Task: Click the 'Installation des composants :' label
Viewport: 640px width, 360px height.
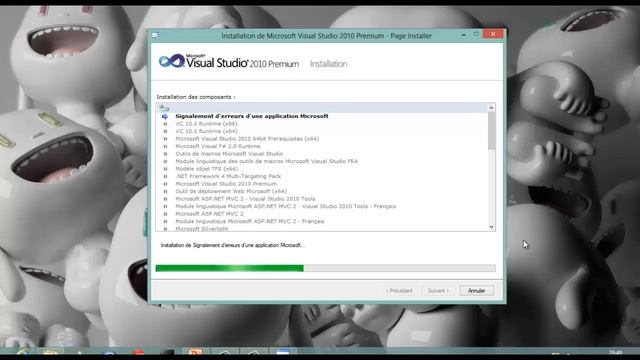Action: (x=196, y=97)
